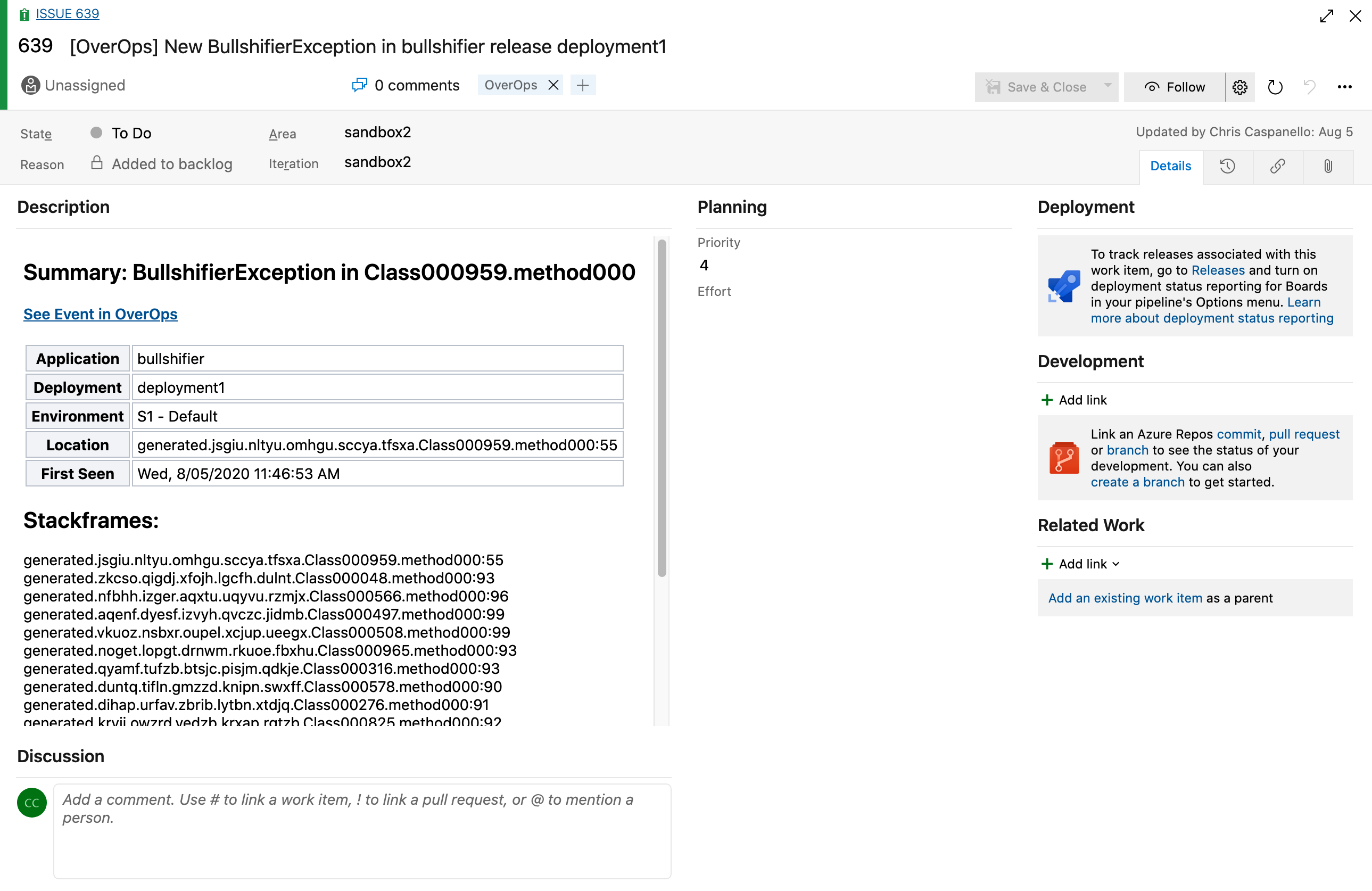Open the Save & Close dropdown arrow

click(x=1107, y=86)
